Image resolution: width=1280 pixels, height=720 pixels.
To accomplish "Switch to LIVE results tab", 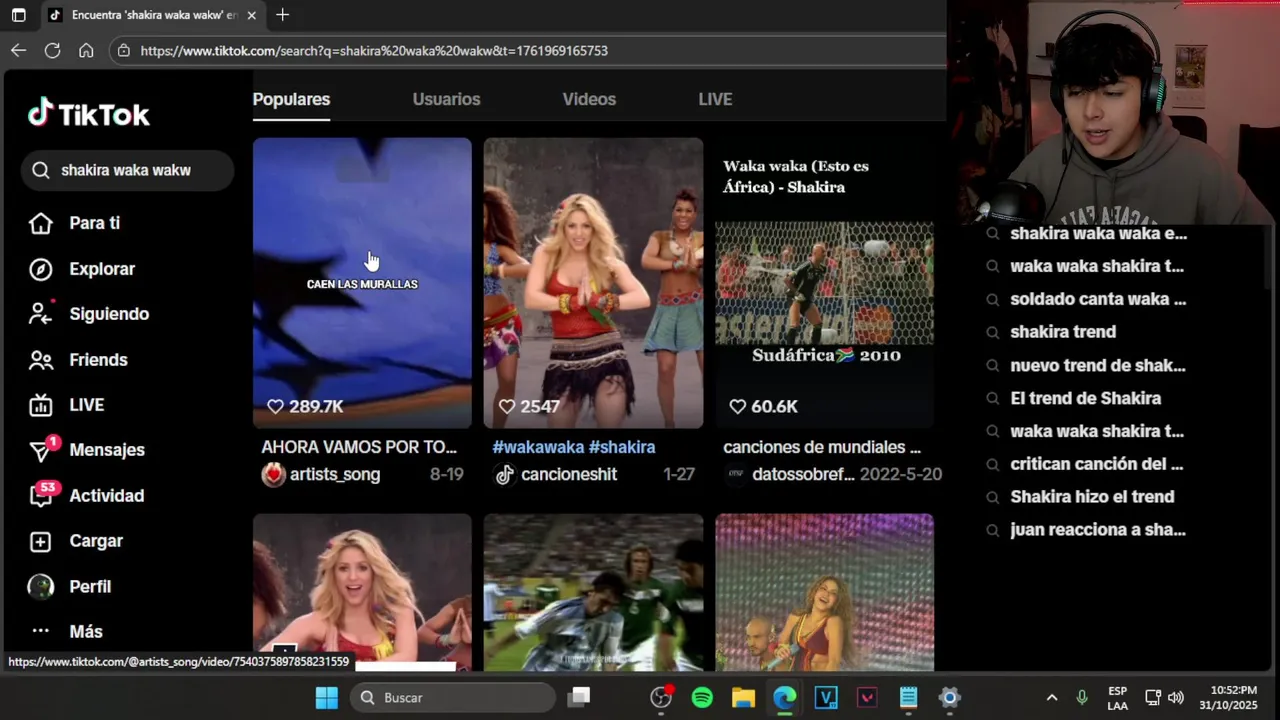I will click(x=715, y=99).
